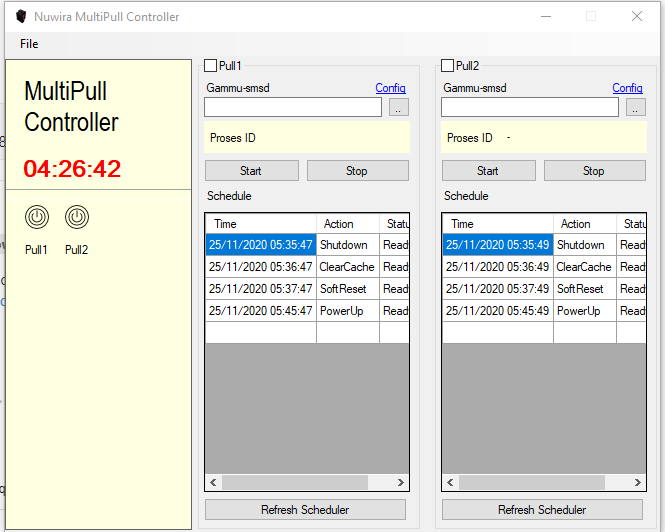
Task: Click SoftReset action in Pull2 schedule
Action: [x=585, y=289]
